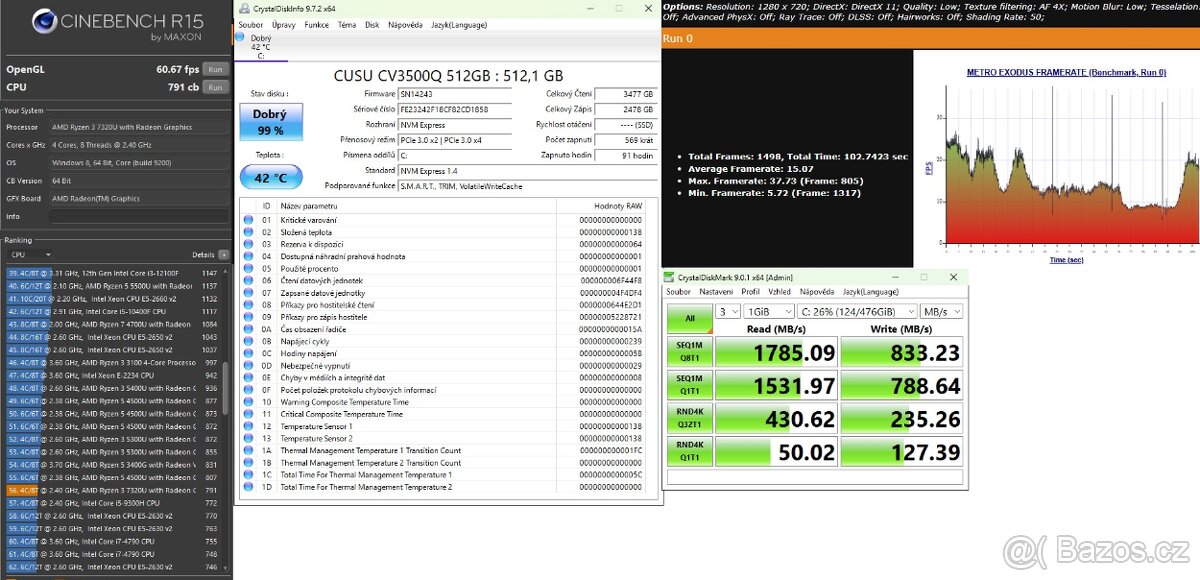This screenshot has height=580, width=1200.
Task: Open the Funkce menu in CrystalDiskInfo
Action: [316, 23]
